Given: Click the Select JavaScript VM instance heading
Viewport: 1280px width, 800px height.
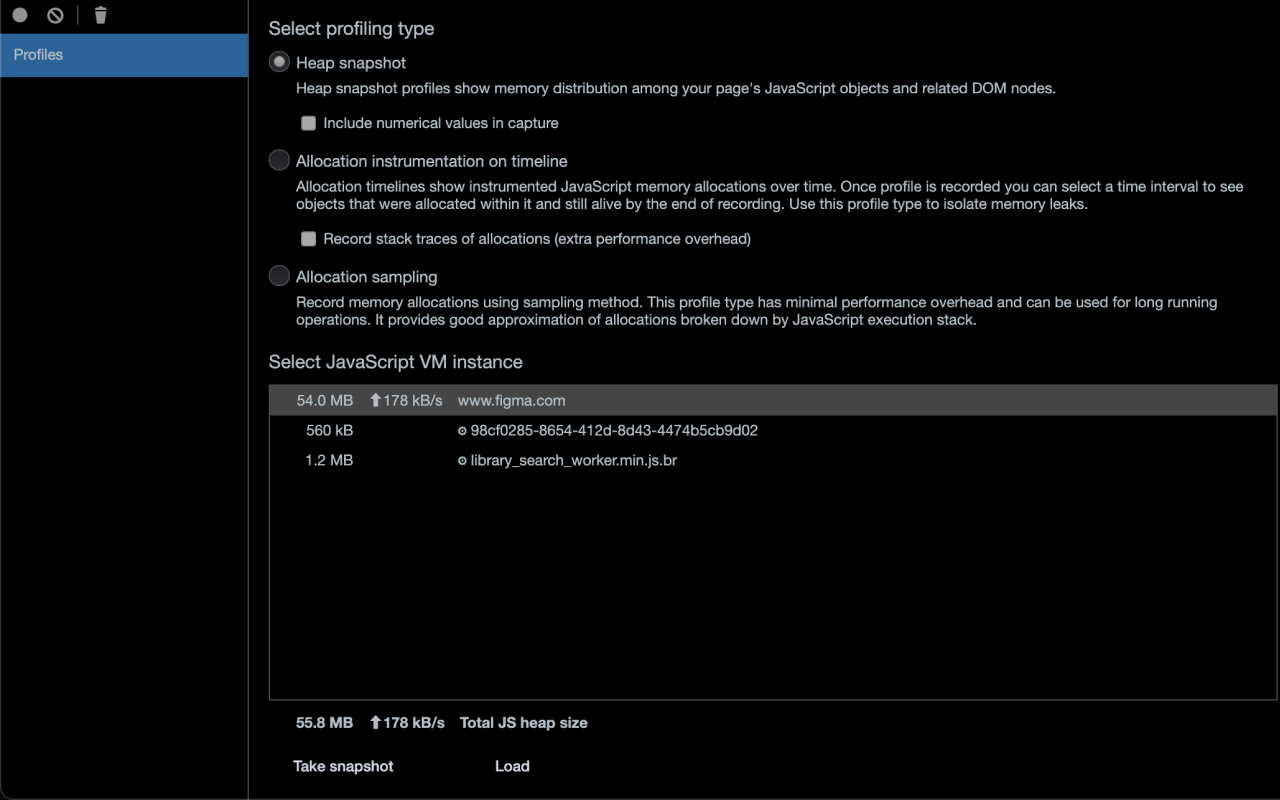Looking at the screenshot, I should tap(394, 361).
